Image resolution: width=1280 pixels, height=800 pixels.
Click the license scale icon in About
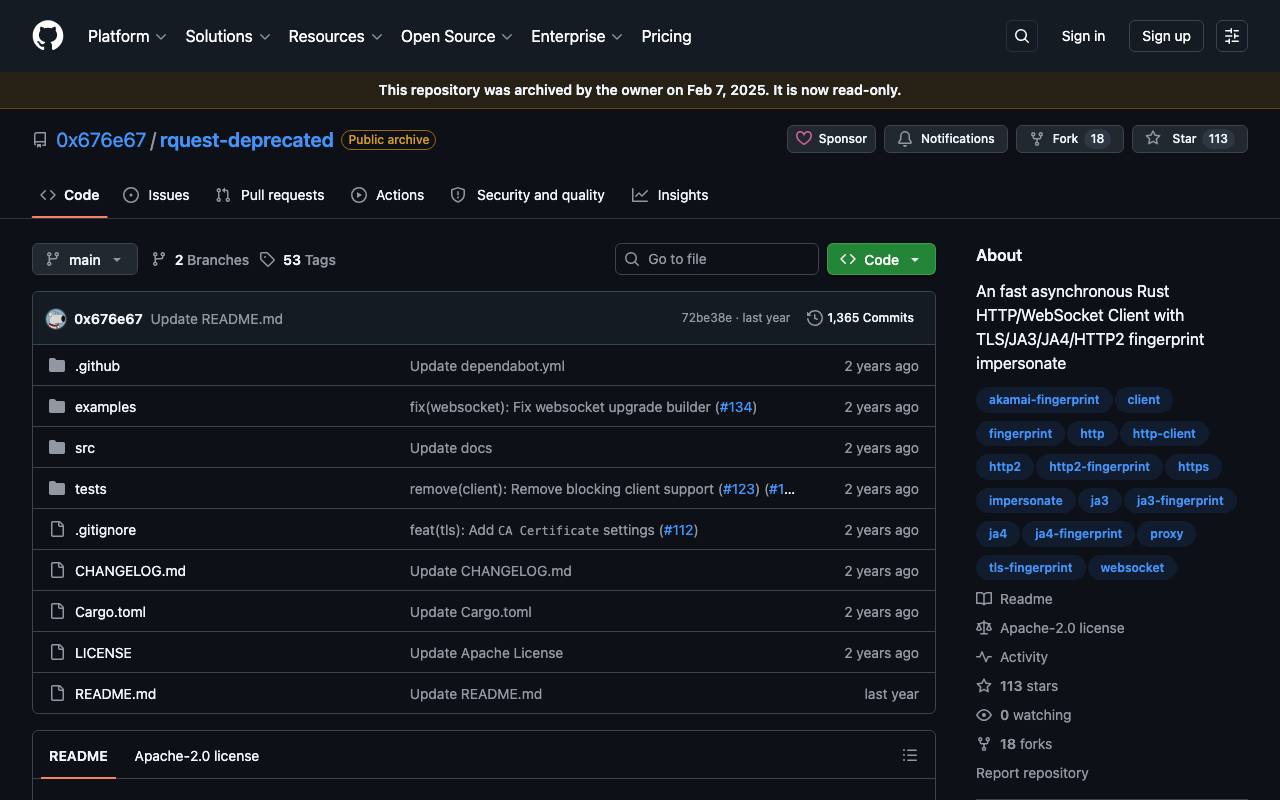[x=984, y=628]
